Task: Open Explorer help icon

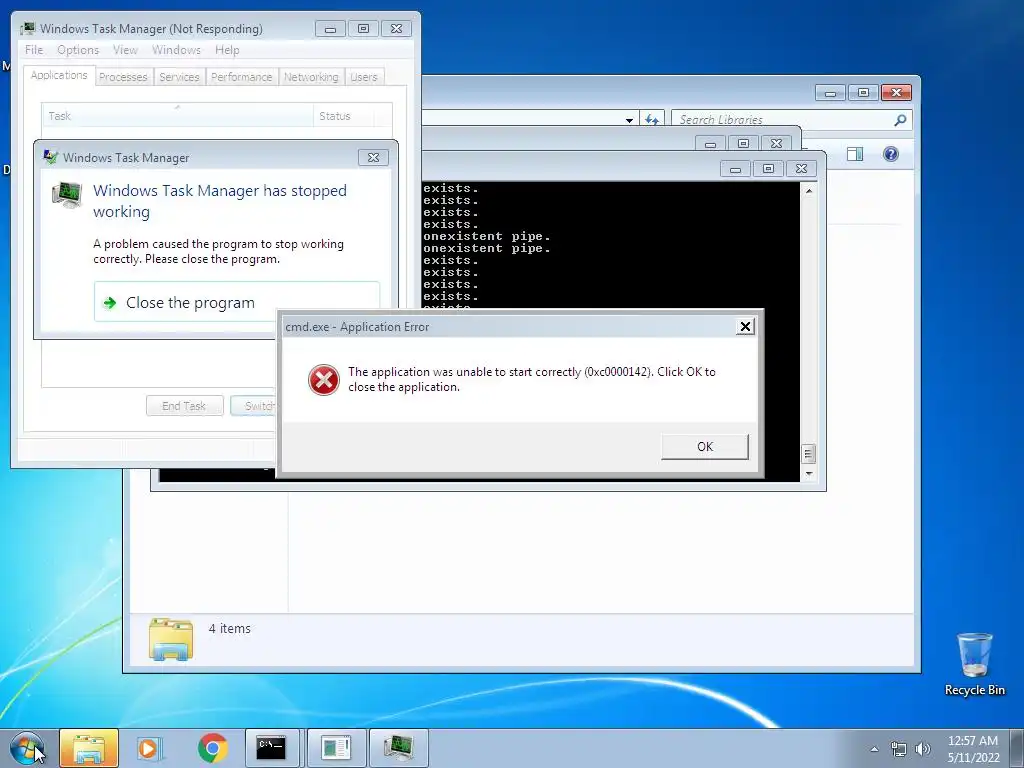Action: point(891,154)
